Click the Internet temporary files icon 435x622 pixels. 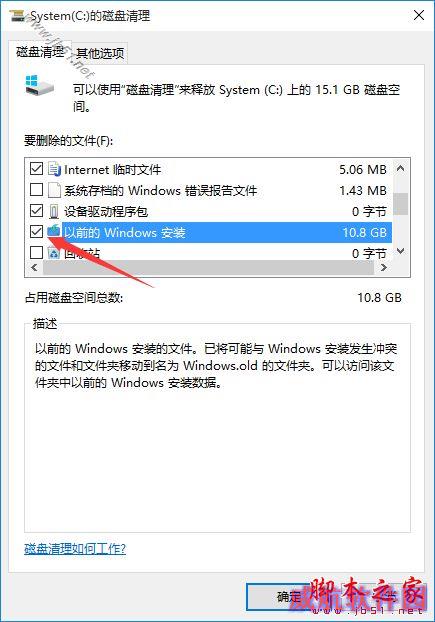(54, 169)
